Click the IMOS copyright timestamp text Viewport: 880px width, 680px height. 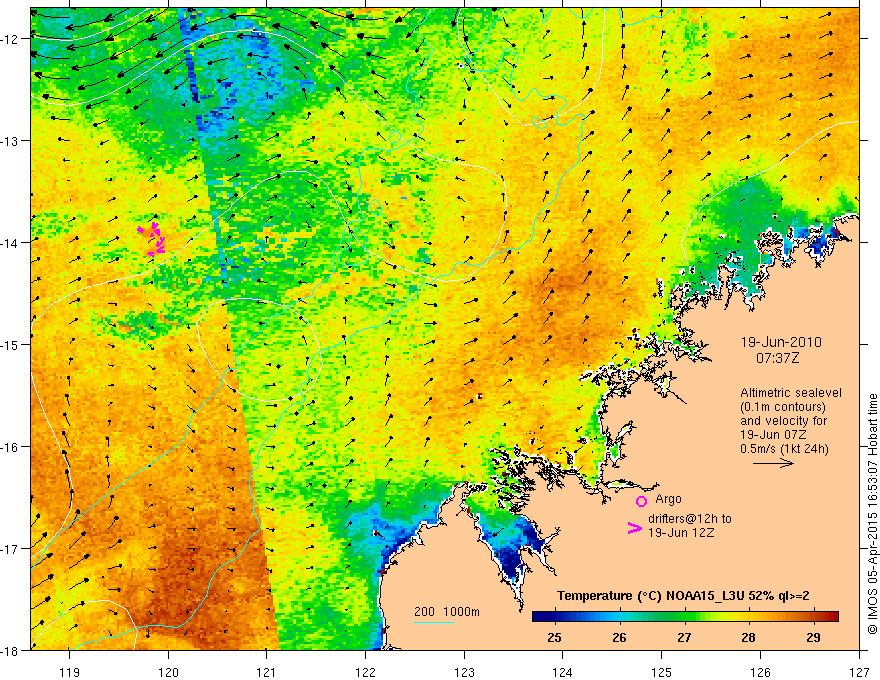click(872, 514)
